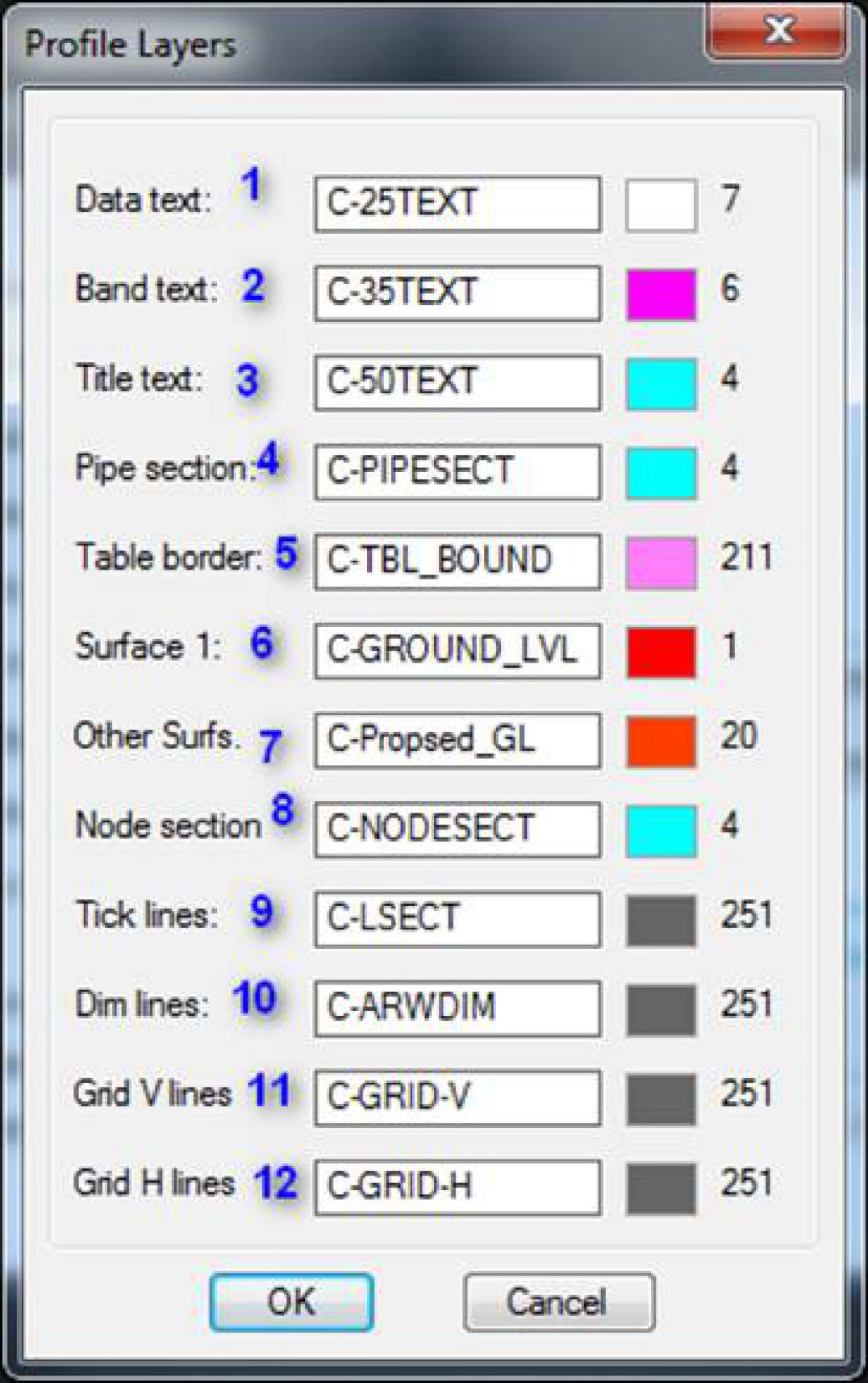Open the Pipe section cyan color swatch
This screenshot has height=1383, width=868.
[661, 474]
